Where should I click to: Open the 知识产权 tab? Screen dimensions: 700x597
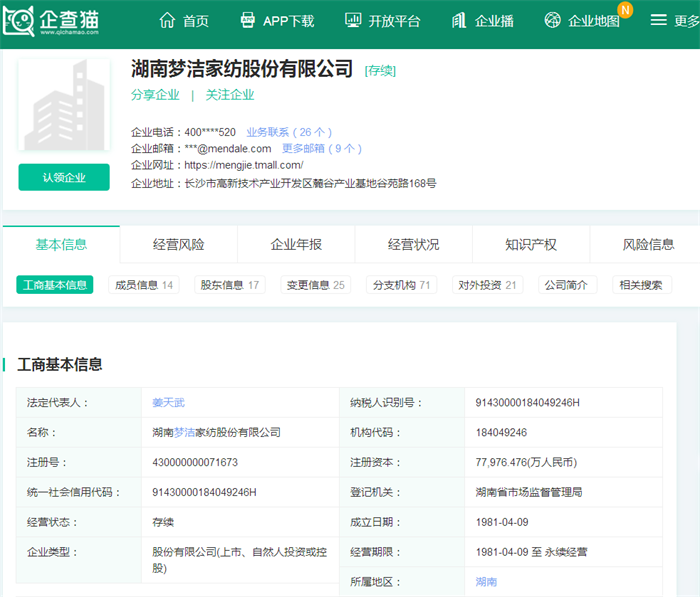coord(531,244)
